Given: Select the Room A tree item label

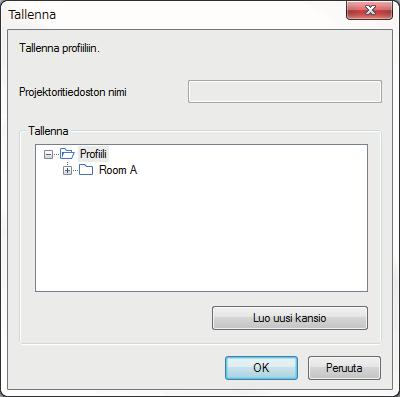Looking at the screenshot, I should pos(118,170).
